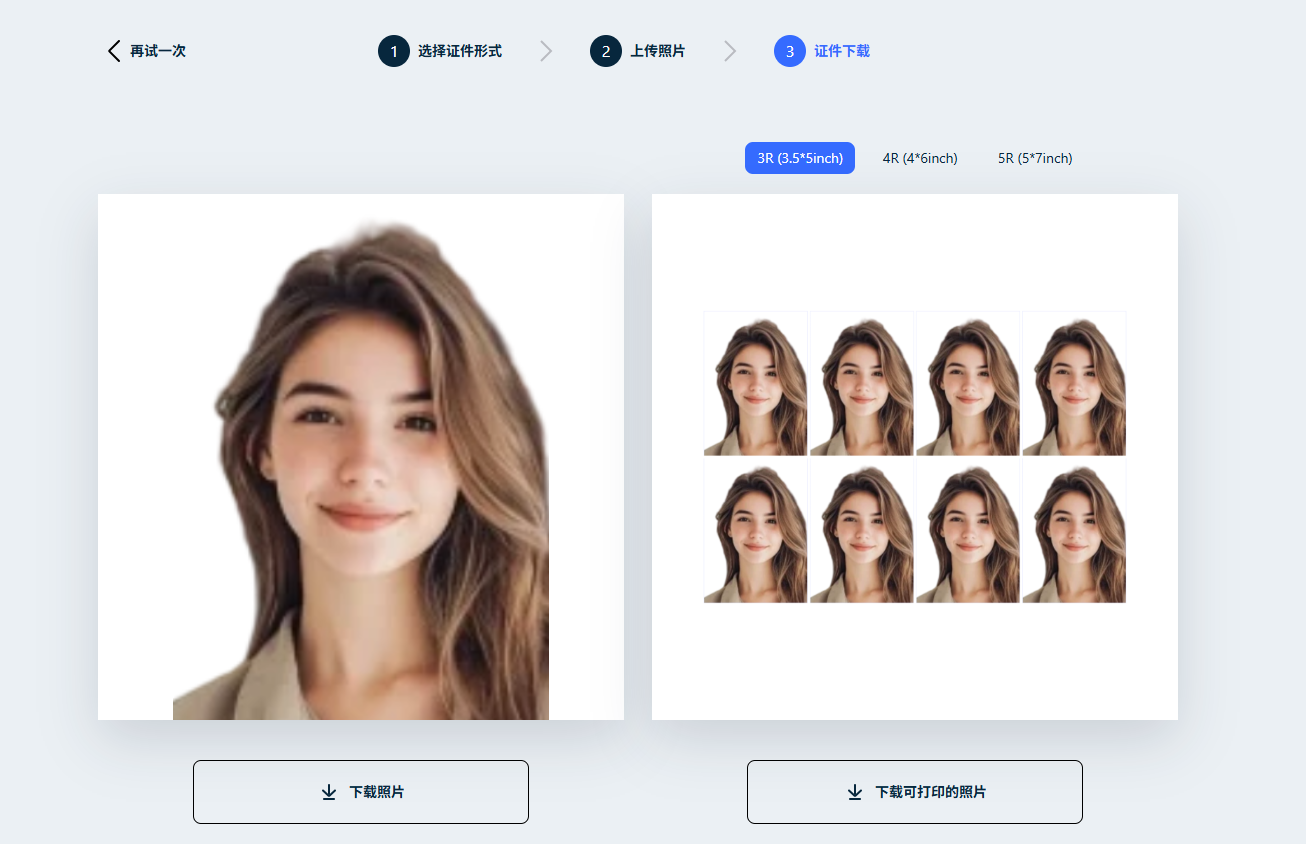The image size is (1306, 844).
Task: Select the 3R (3.5*5inch) print size
Action: click(x=800, y=158)
